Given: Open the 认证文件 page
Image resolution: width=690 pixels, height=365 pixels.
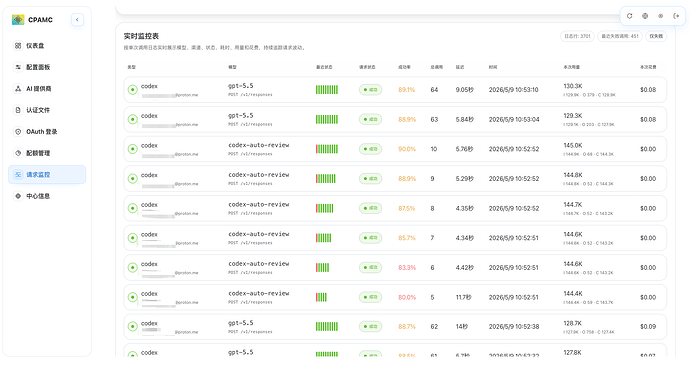Looking at the screenshot, I should coord(47,110).
